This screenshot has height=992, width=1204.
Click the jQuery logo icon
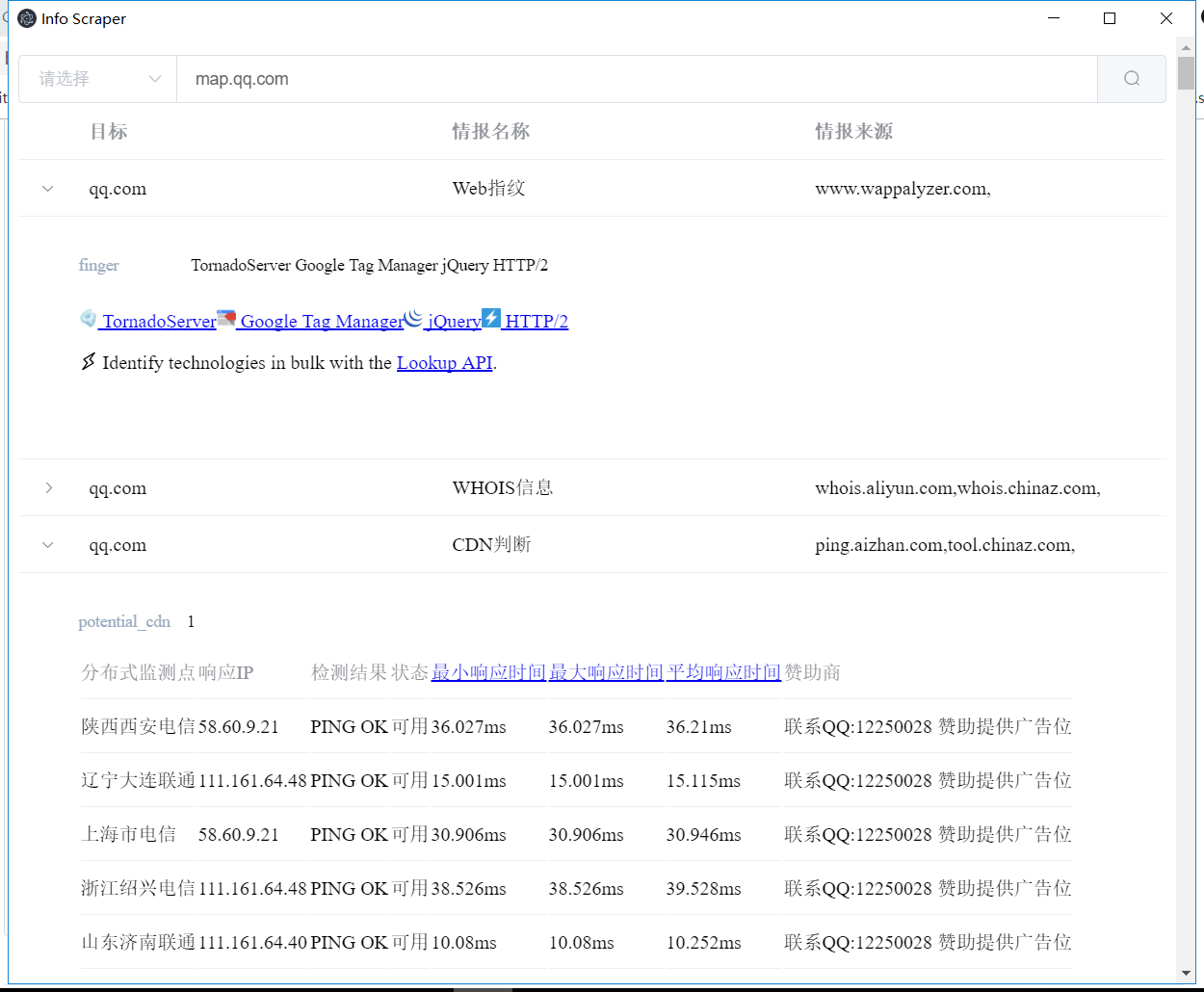(413, 319)
